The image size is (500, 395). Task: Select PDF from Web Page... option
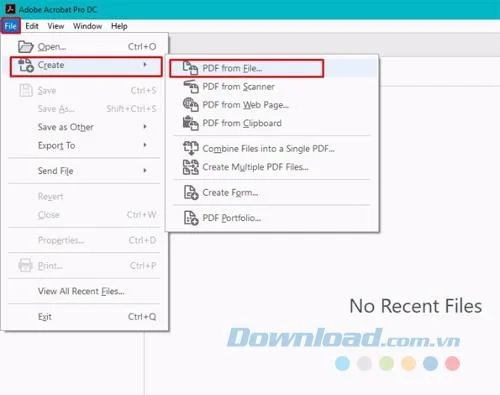tap(273, 105)
